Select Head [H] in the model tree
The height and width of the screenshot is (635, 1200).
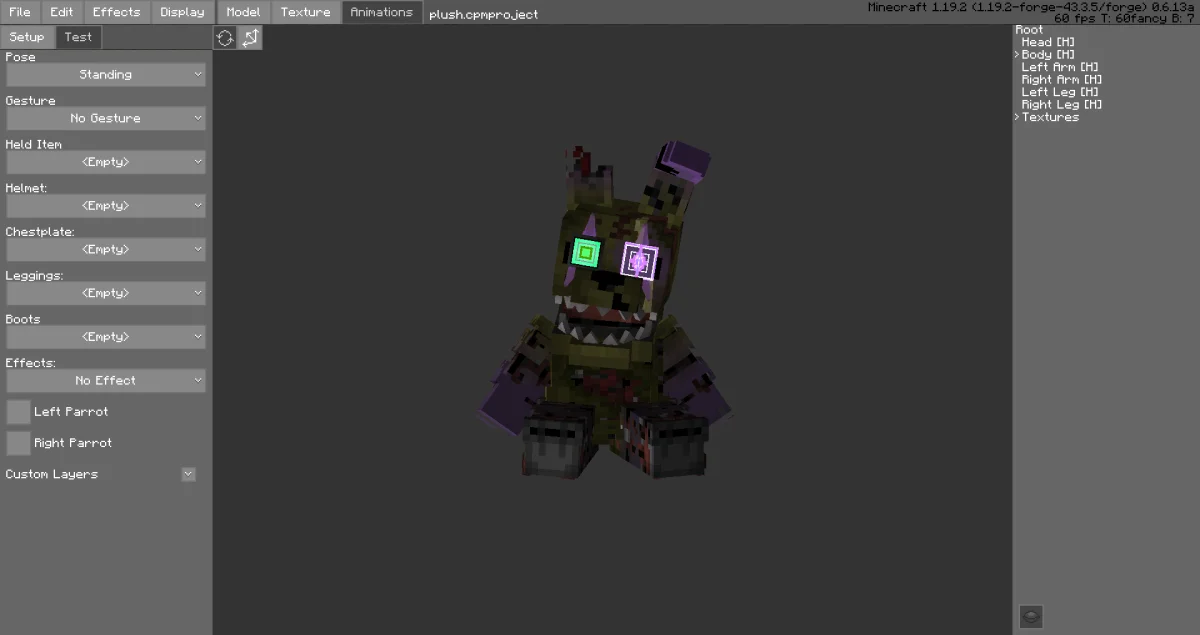click(x=1048, y=42)
